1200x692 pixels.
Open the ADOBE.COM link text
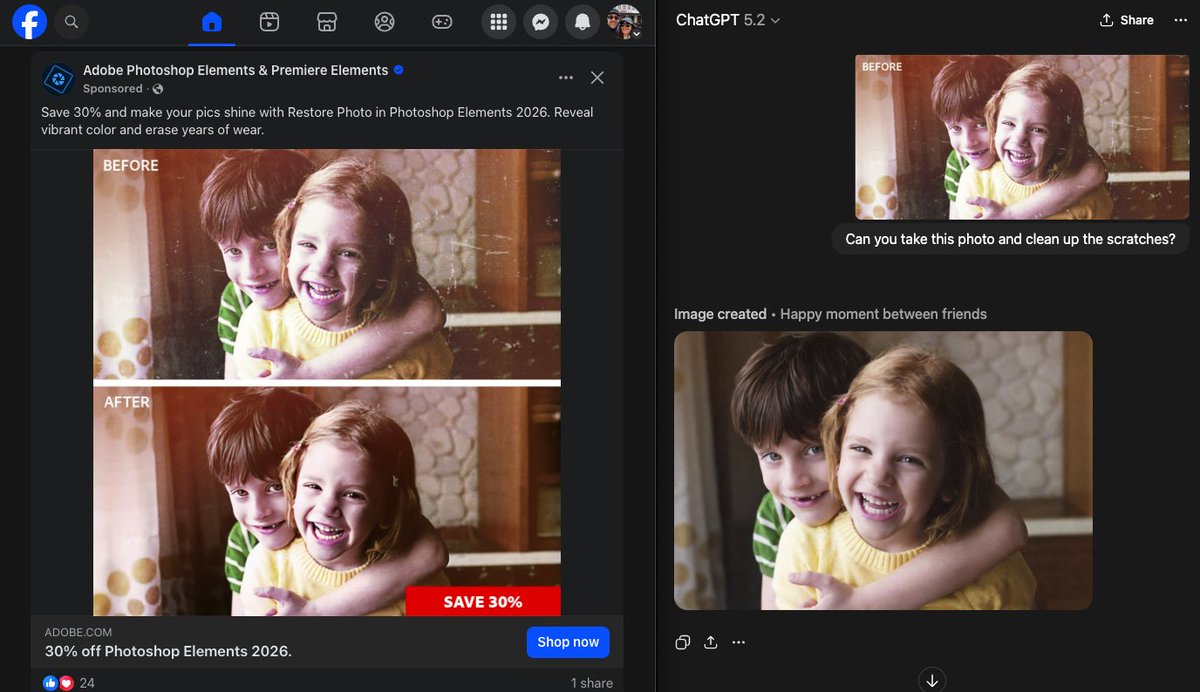79,633
